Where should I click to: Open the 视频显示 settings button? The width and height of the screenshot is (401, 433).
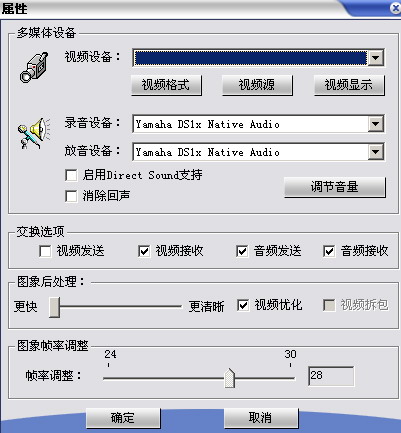coord(349,85)
